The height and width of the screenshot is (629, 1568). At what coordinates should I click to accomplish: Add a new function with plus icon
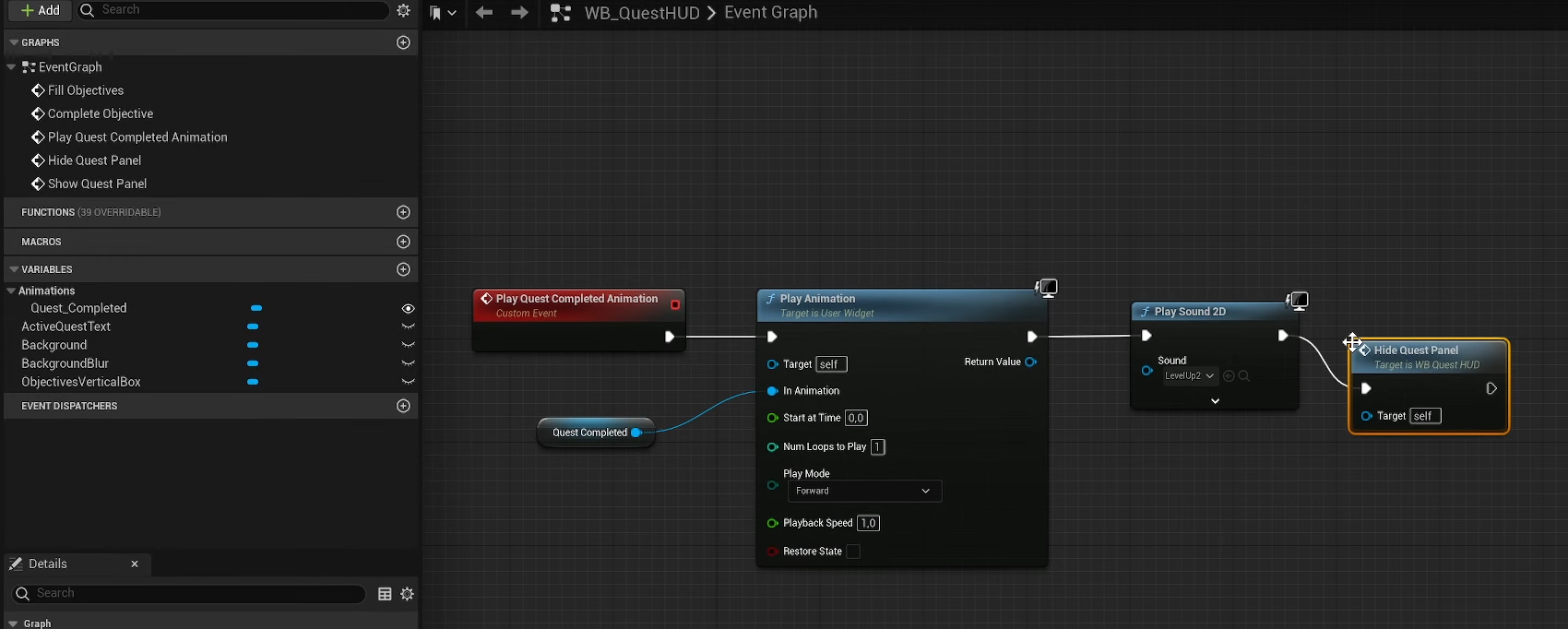[403, 212]
